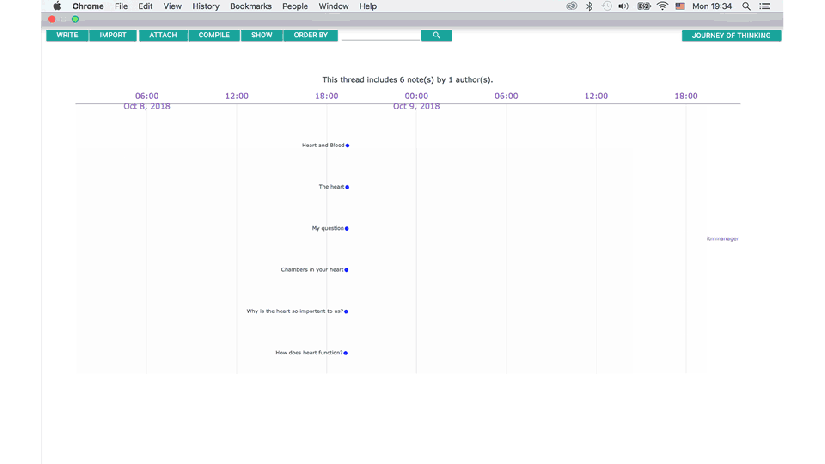The image size is (825, 464).
Task: Click the ATTACH button
Action: click(163, 35)
